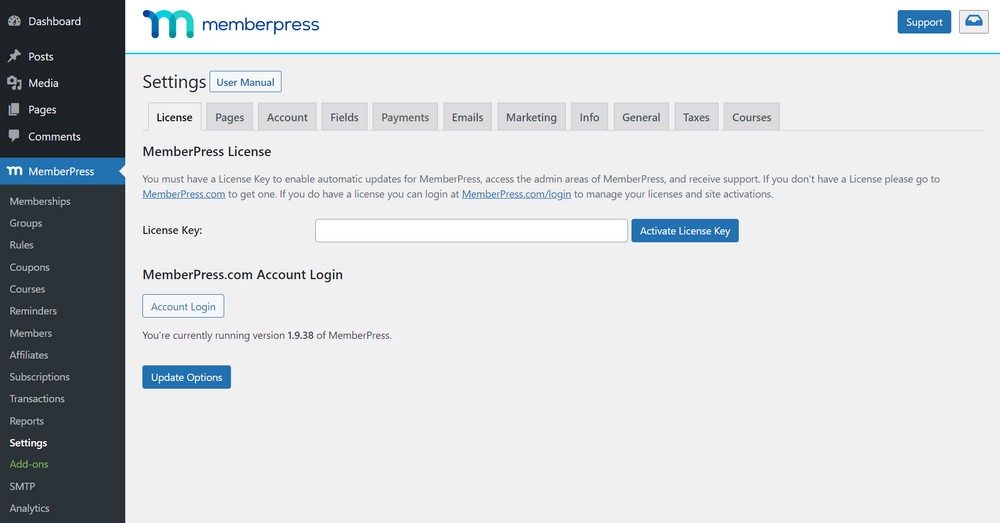Image resolution: width=1000 pixels, height=523 pixels.
Task: Open the Account settings tab
Action: [287, 117]
